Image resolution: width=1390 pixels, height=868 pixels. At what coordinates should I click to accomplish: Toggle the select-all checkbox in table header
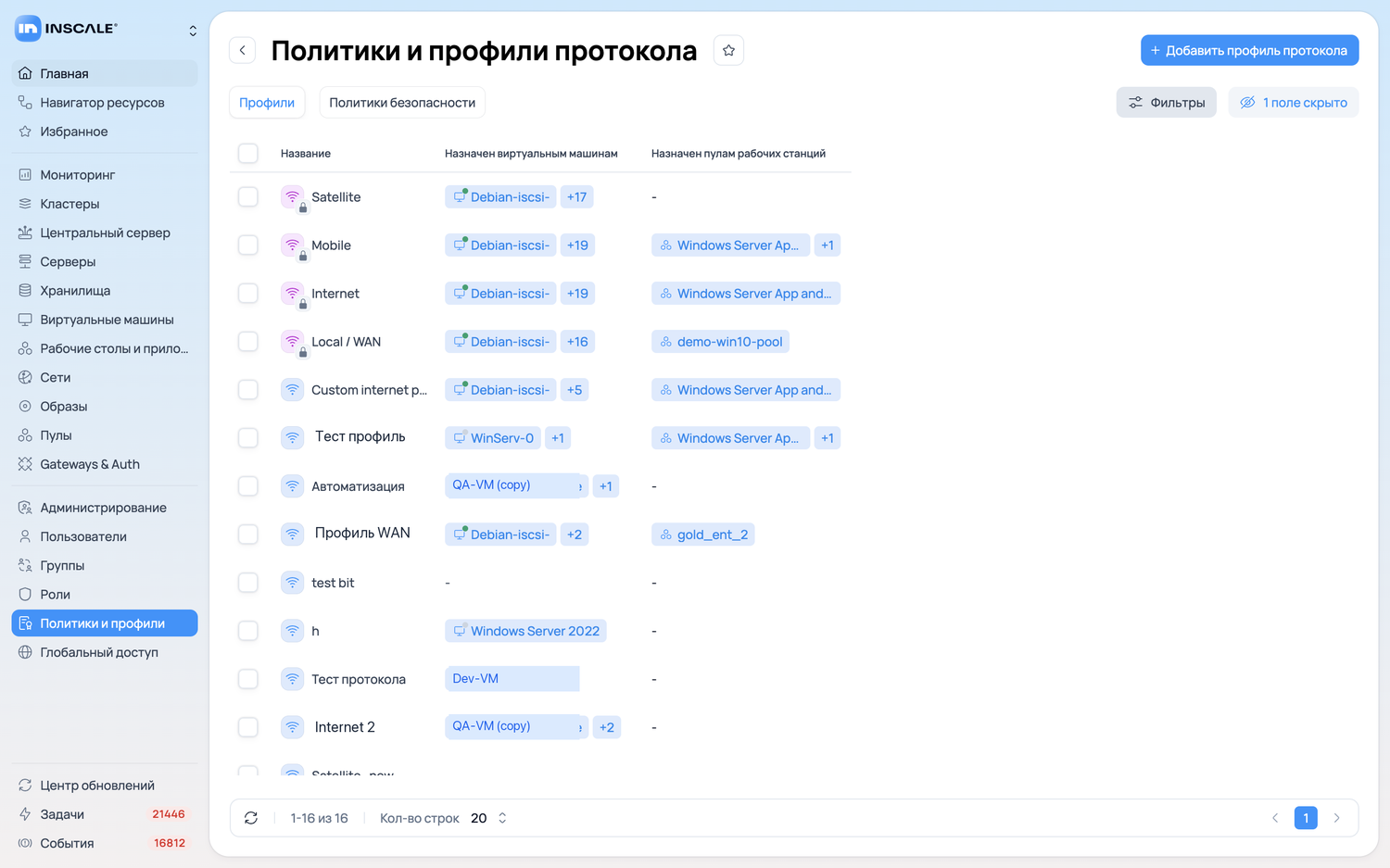pyautogui.click(x=248, y=153)
